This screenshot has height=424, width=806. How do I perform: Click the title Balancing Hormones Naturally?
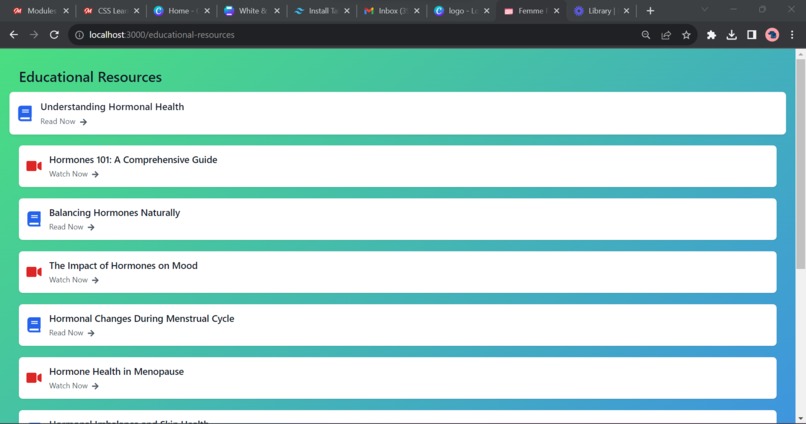[x=115, y=213]
